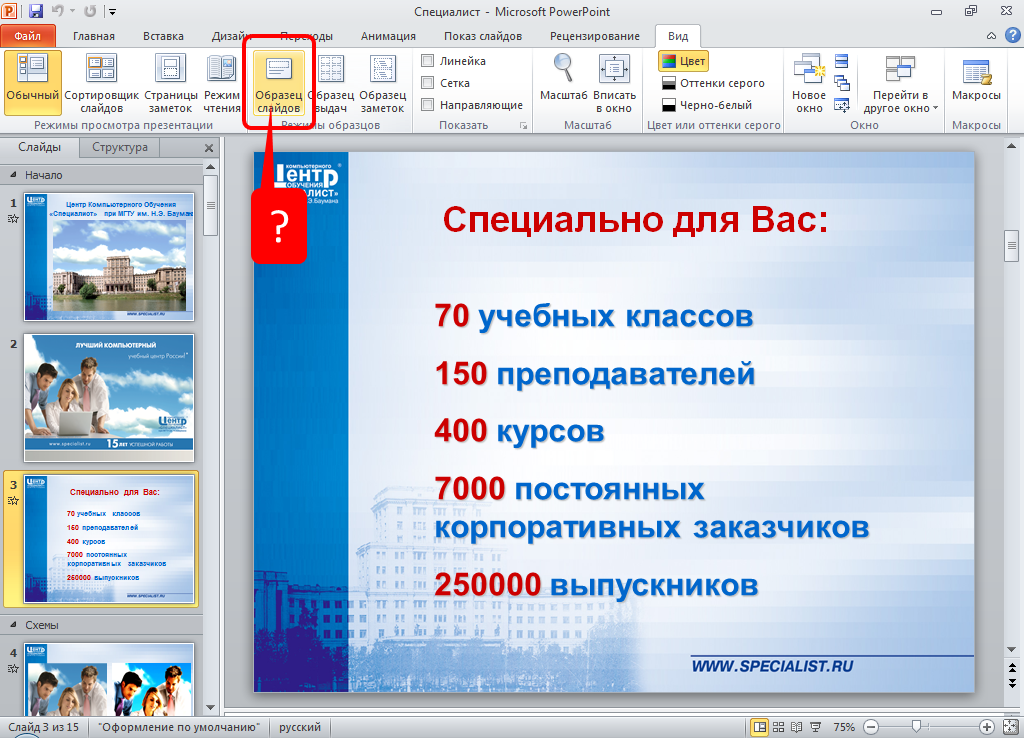Select slide 2 thumbnail in slides pane
The image size is (1024, 738).
click(x=110, y=397)
